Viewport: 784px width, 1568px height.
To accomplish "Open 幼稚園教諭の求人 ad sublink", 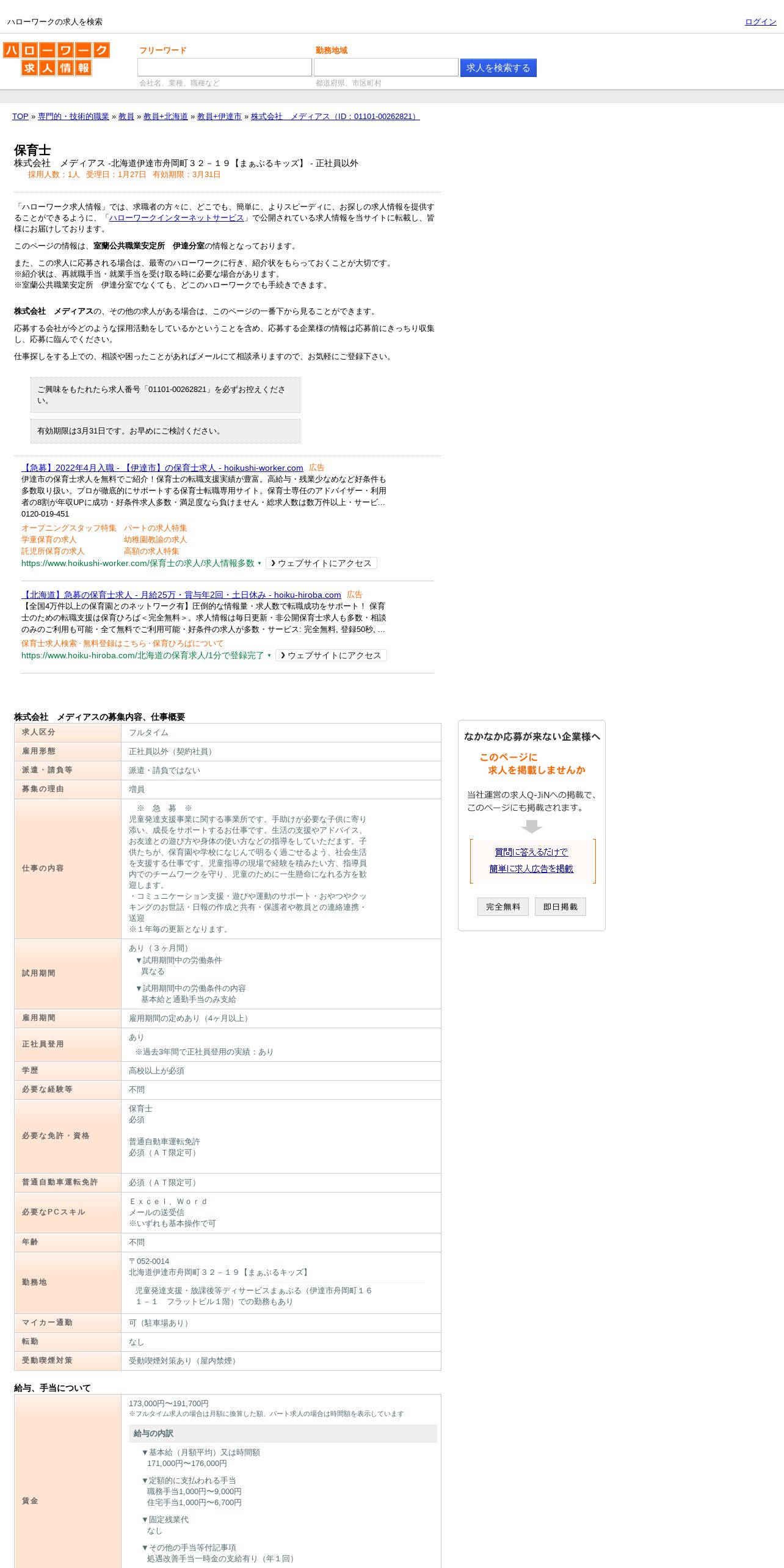I will click(x=156, y=540).
